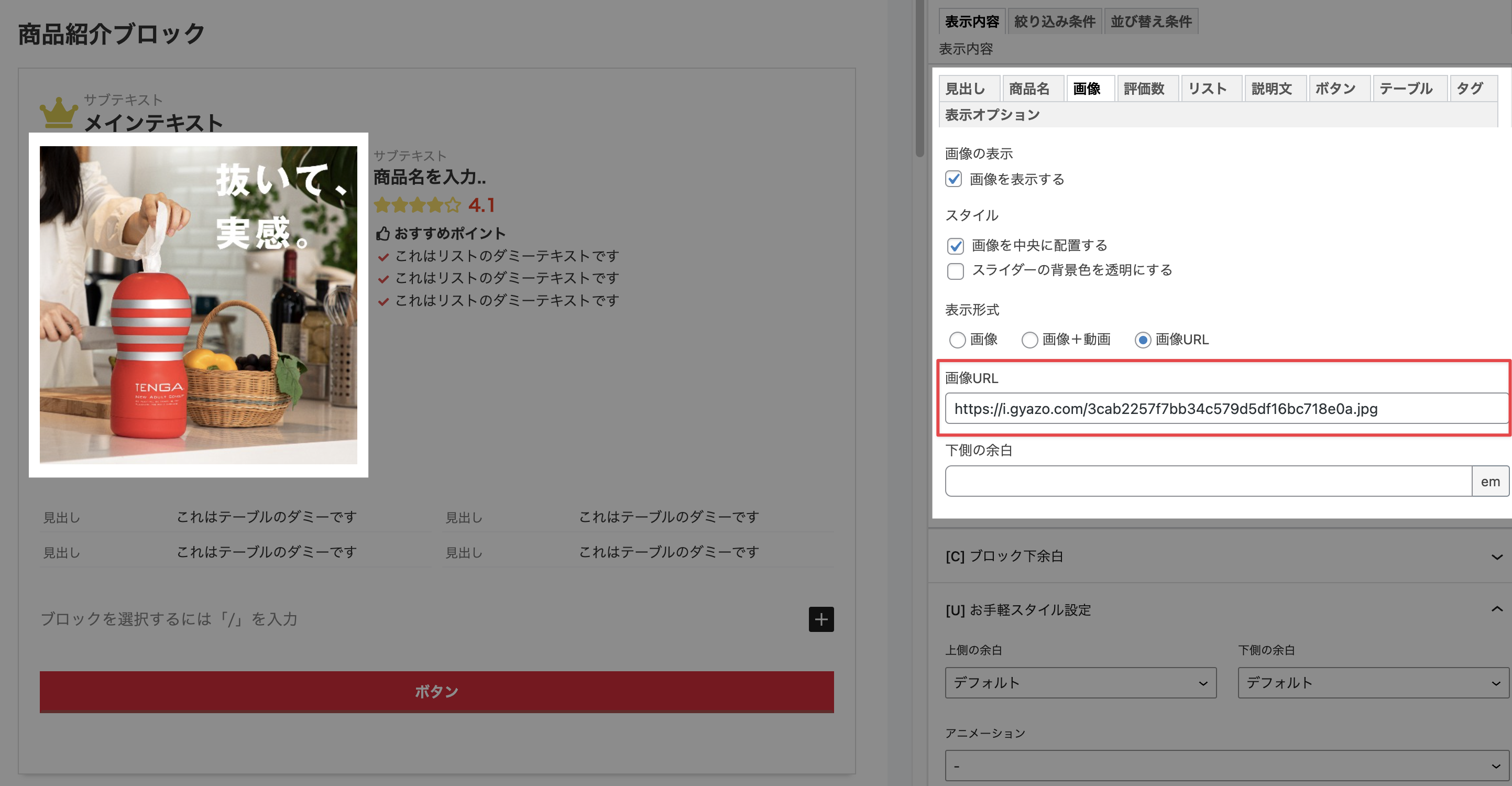Select the 画像＋動画 radio option
The image size is (1512, 786).
pos(1029,340)
